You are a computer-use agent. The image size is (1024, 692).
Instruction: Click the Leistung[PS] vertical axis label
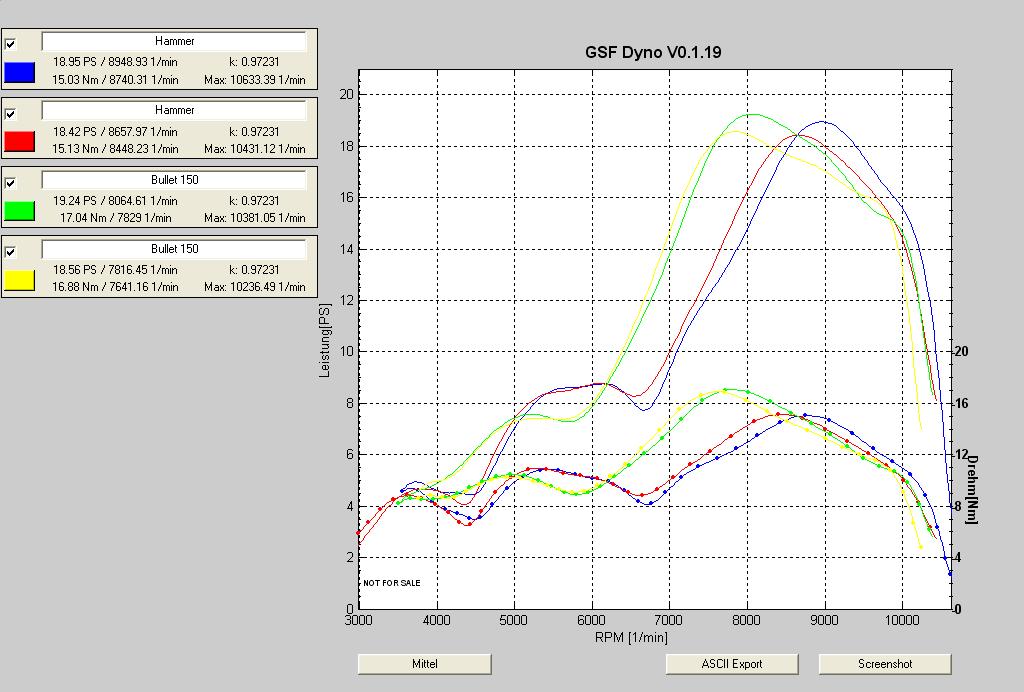pos(324,341)
